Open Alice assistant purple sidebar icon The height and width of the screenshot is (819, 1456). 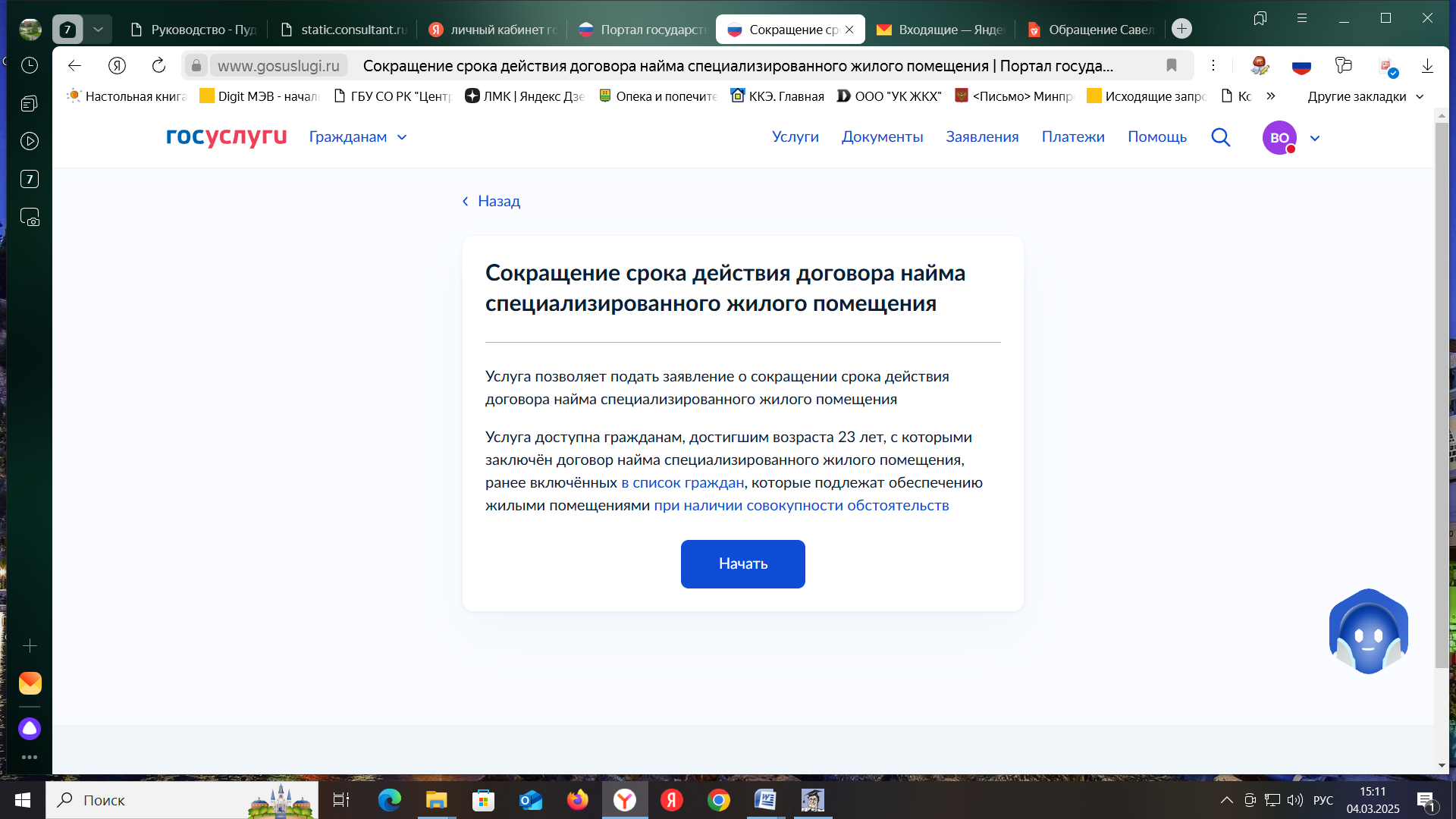30,729
